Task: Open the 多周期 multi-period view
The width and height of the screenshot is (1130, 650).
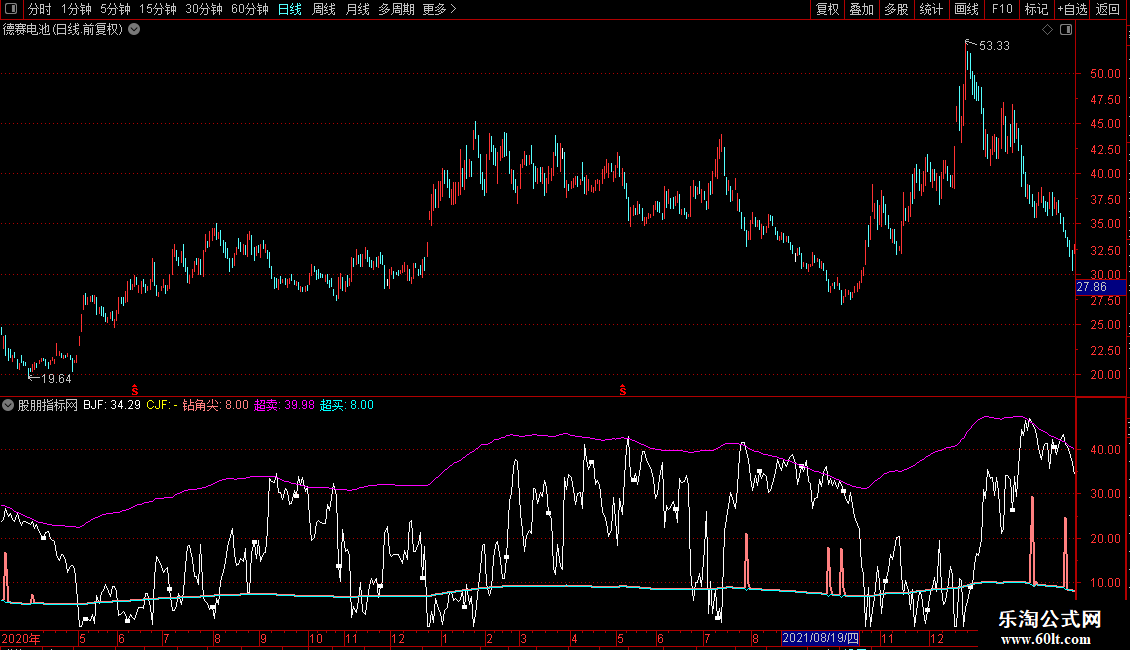Action: coord(396,9)
